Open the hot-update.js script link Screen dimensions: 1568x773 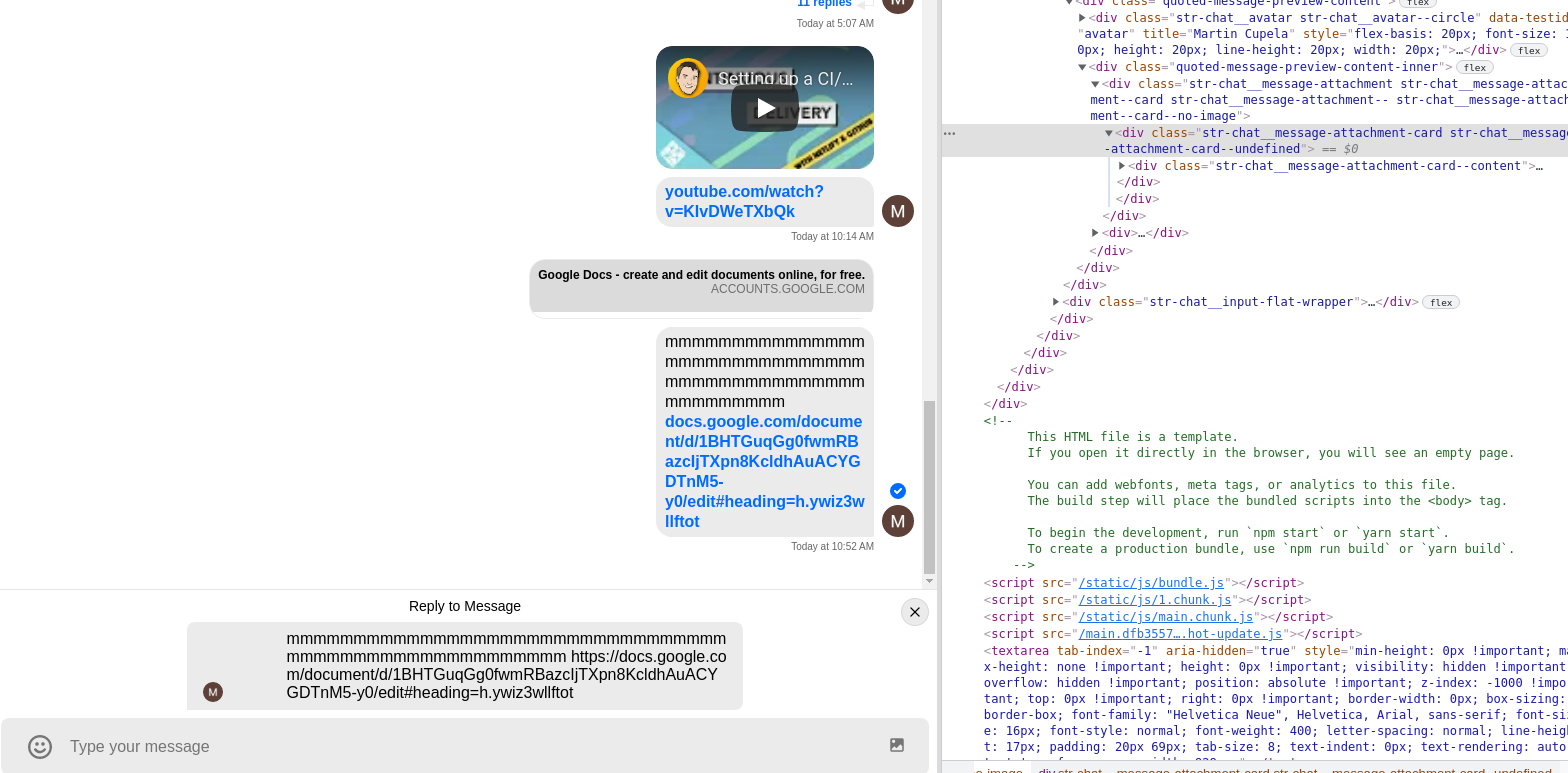point(1180,634)
